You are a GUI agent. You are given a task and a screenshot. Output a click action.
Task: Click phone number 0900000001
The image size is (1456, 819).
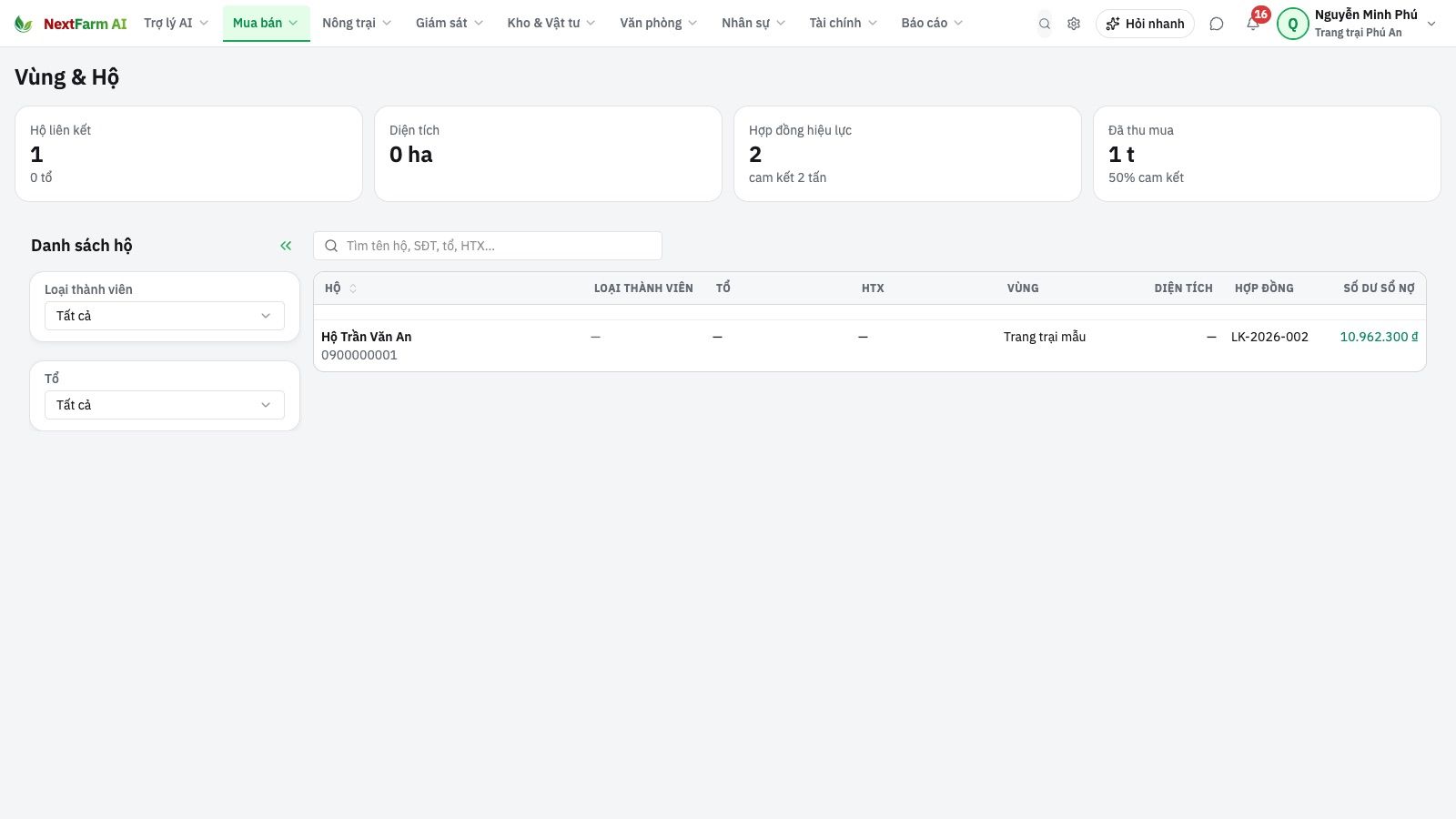tap(359, 355)
